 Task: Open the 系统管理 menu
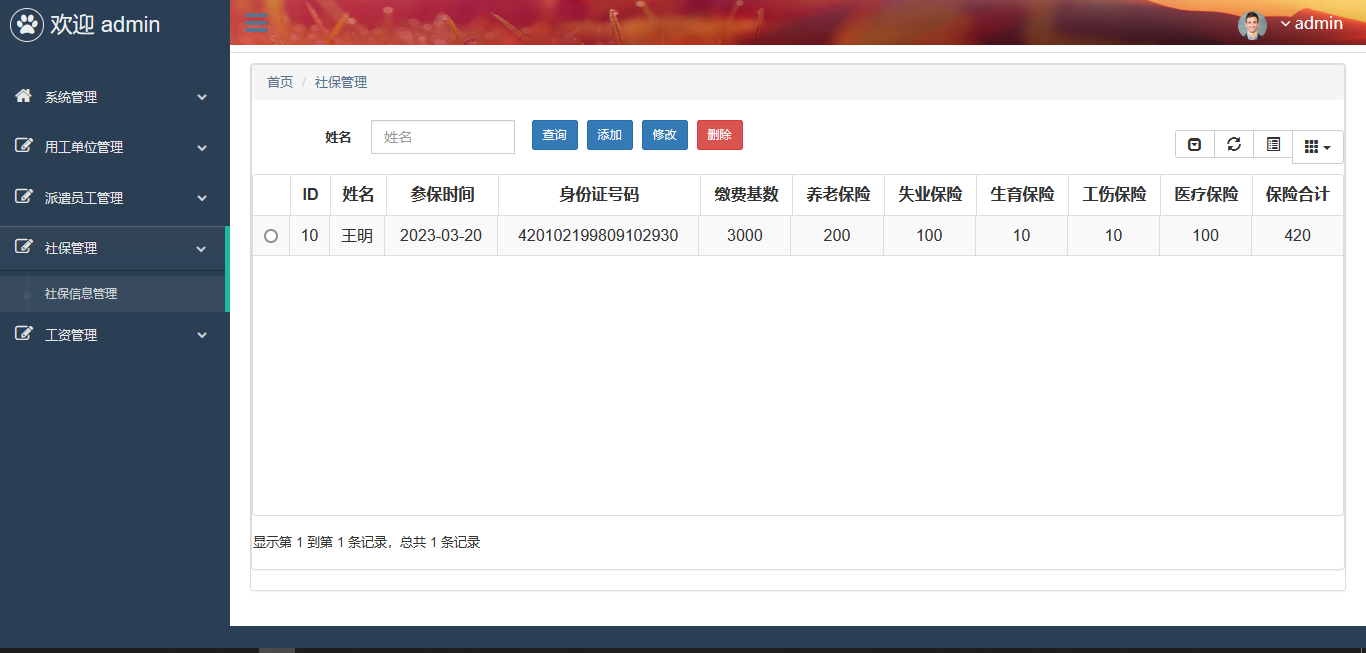click(114, 97)
